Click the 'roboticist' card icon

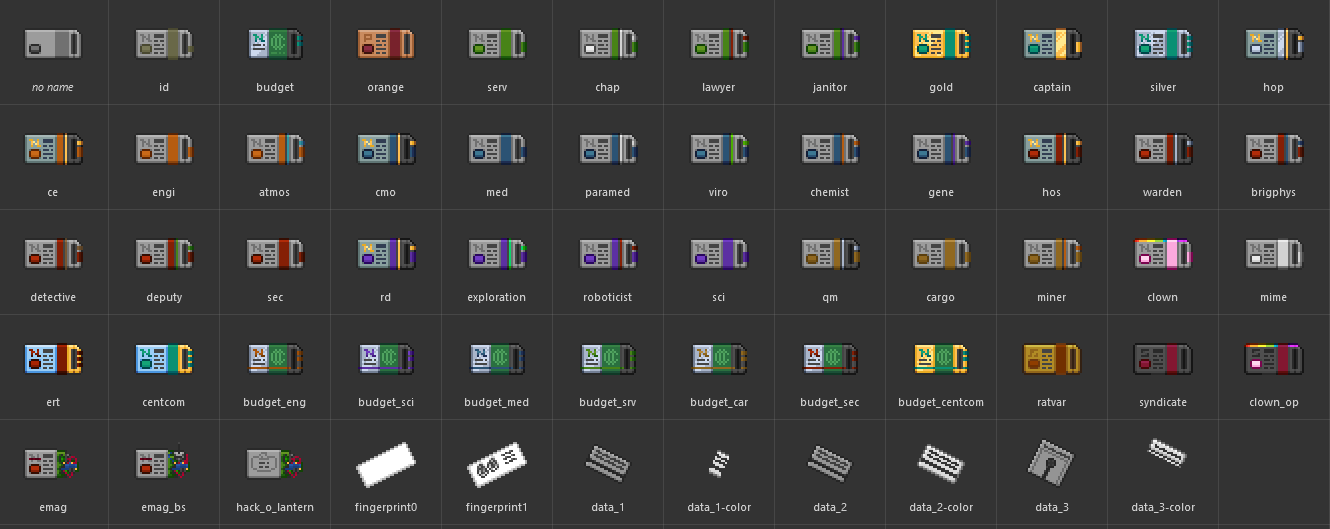[x=608, y=254]
